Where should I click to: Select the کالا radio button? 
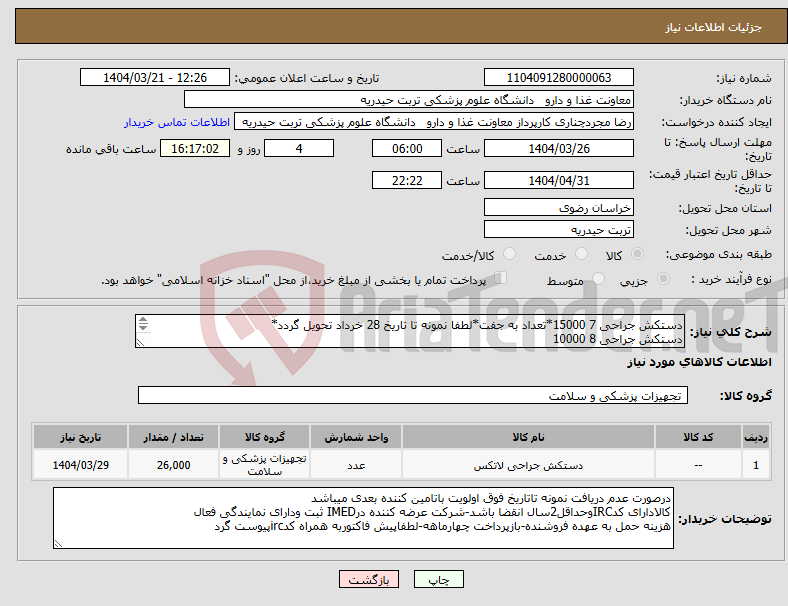(637, 254)
